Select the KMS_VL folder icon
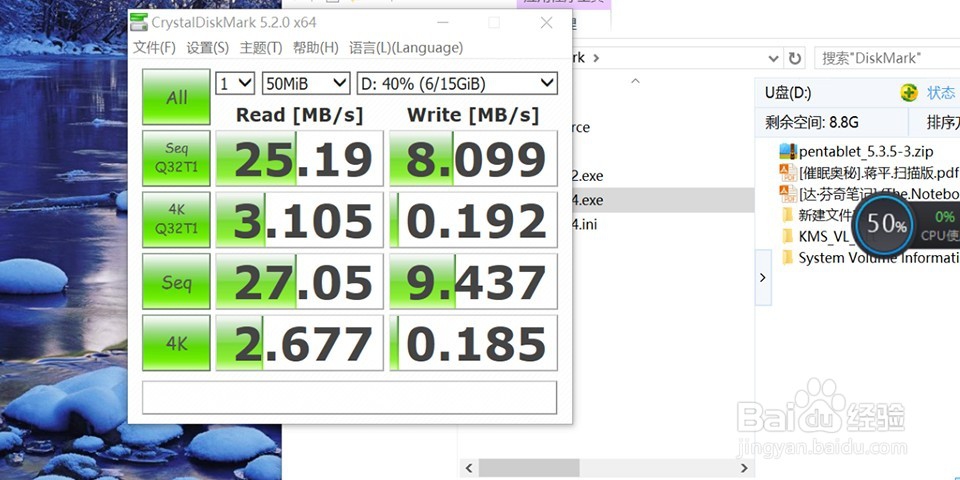Image resolution: width=960 pixels, height=480 pixels. pyautogui.click(x=787, y=236)
